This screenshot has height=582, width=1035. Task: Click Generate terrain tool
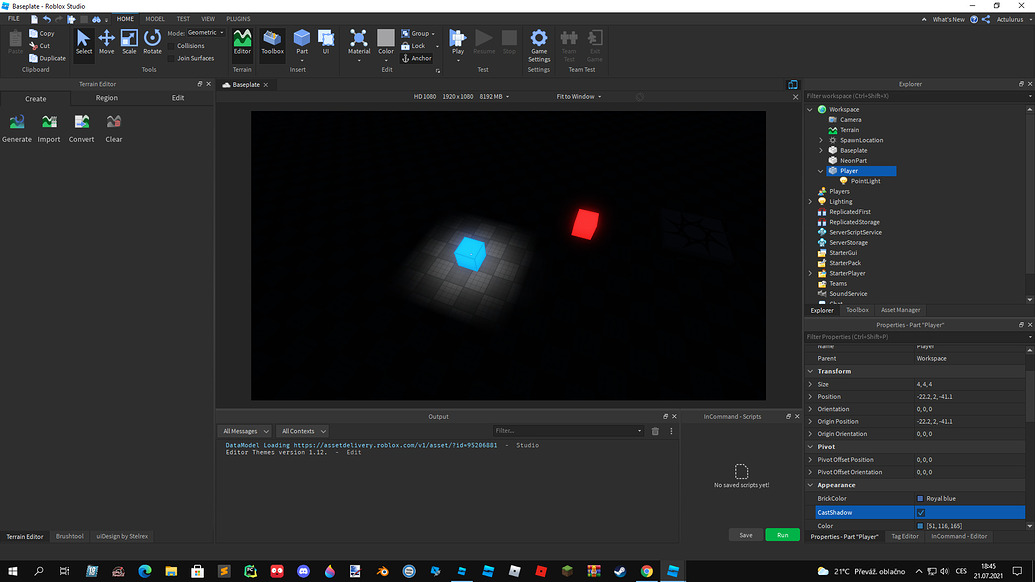pyautogui.click(x=17, y=129)
